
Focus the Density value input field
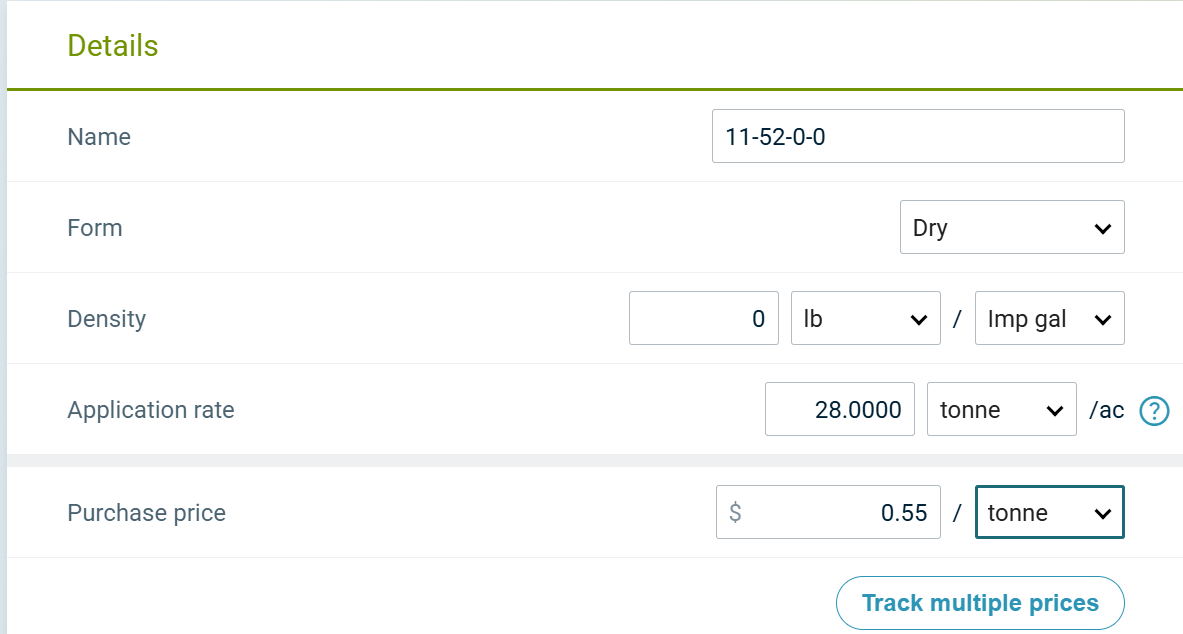(x=703, y=319)
